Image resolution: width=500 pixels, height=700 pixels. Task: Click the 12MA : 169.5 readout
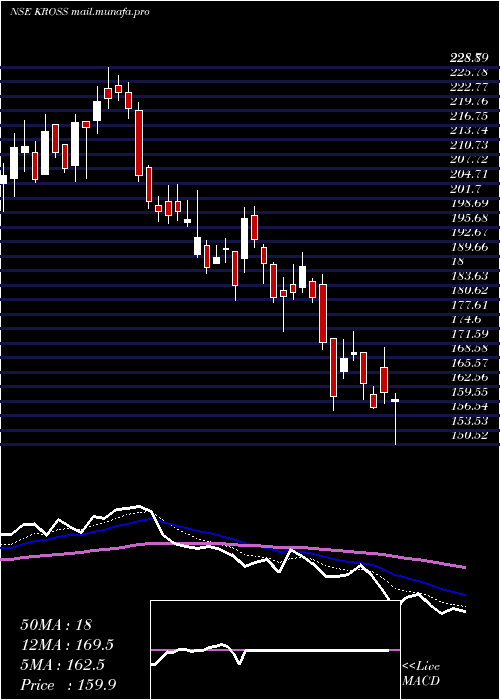coord(67,645)
